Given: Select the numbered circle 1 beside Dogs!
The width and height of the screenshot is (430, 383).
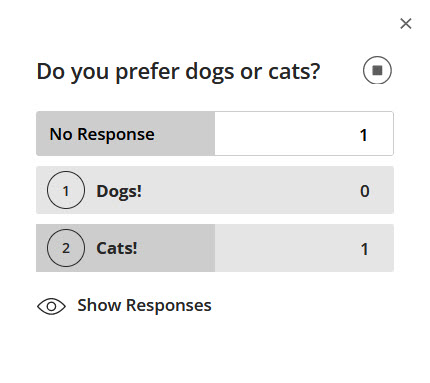Looking at the screenshot, I should pyautogui.click(x=66, y=190).
